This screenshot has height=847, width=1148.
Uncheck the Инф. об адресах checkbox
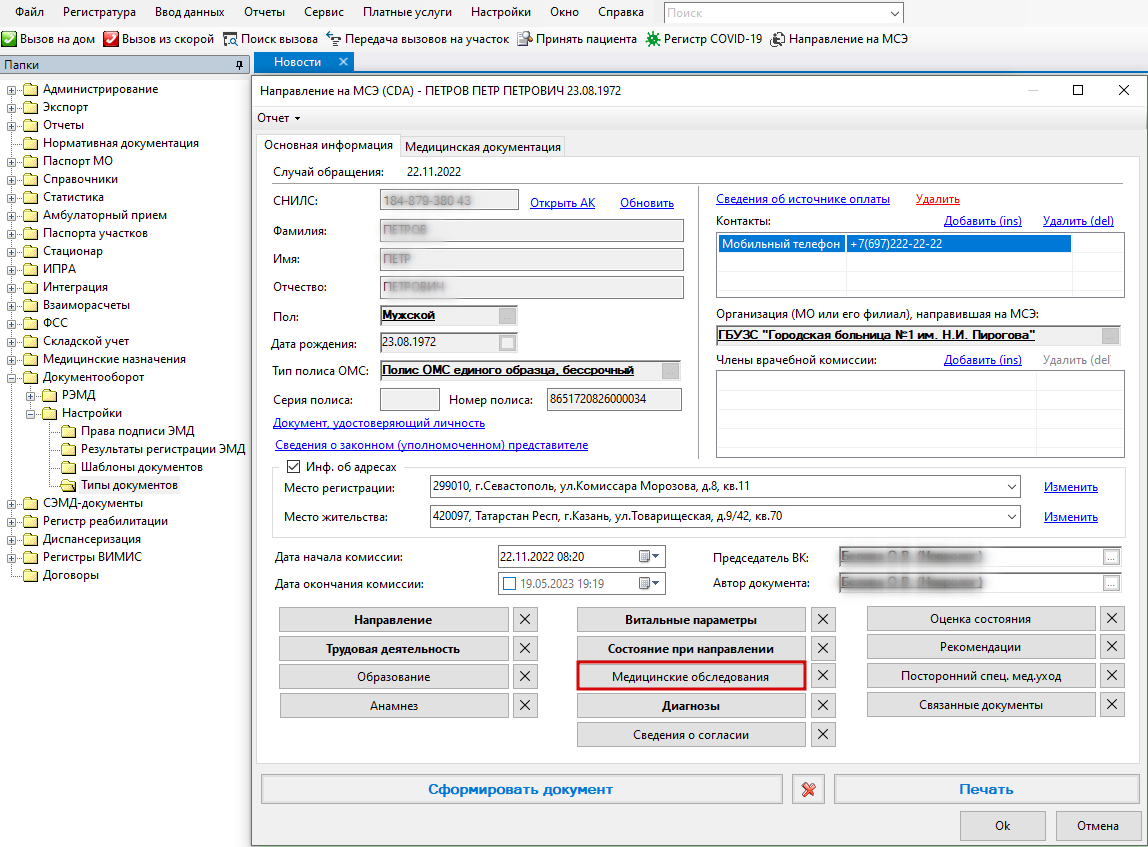coord(294,467)
